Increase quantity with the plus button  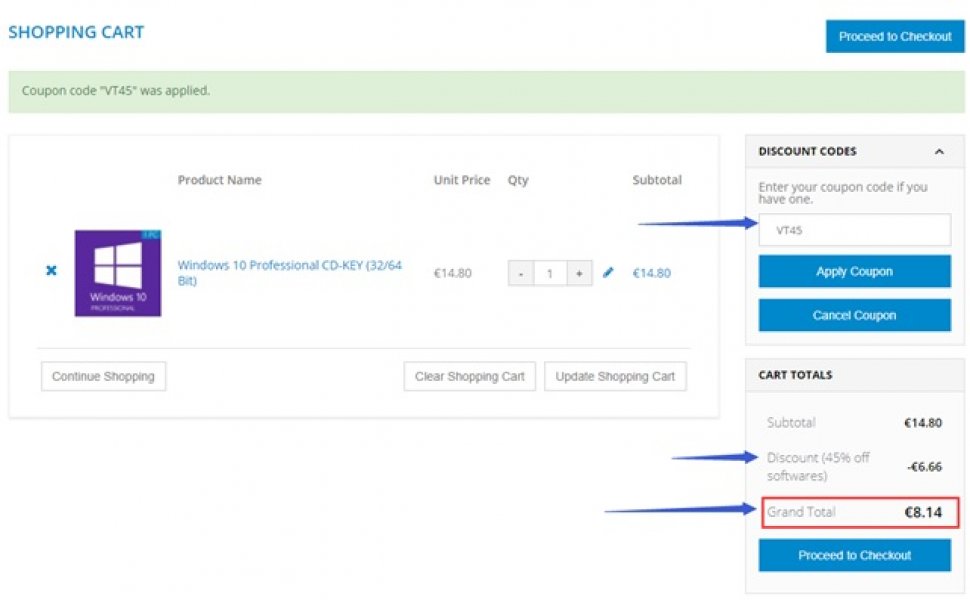(x=579, y=273)
